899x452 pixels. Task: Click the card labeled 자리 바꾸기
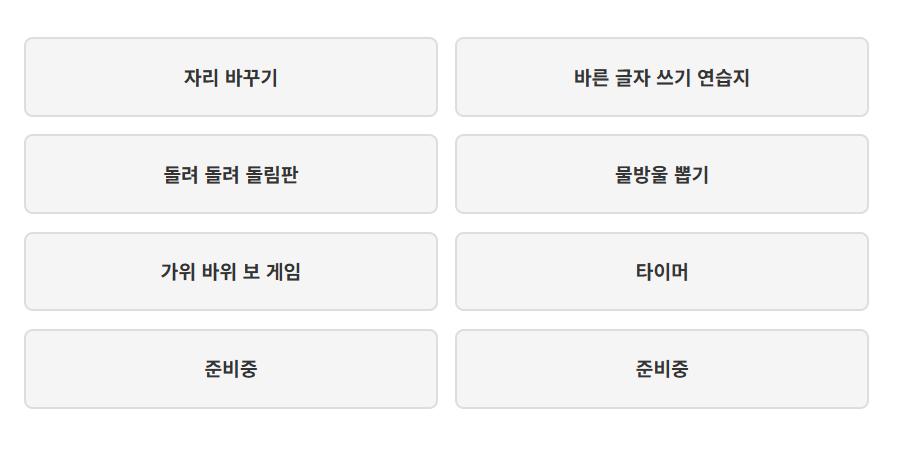[230, 77]
